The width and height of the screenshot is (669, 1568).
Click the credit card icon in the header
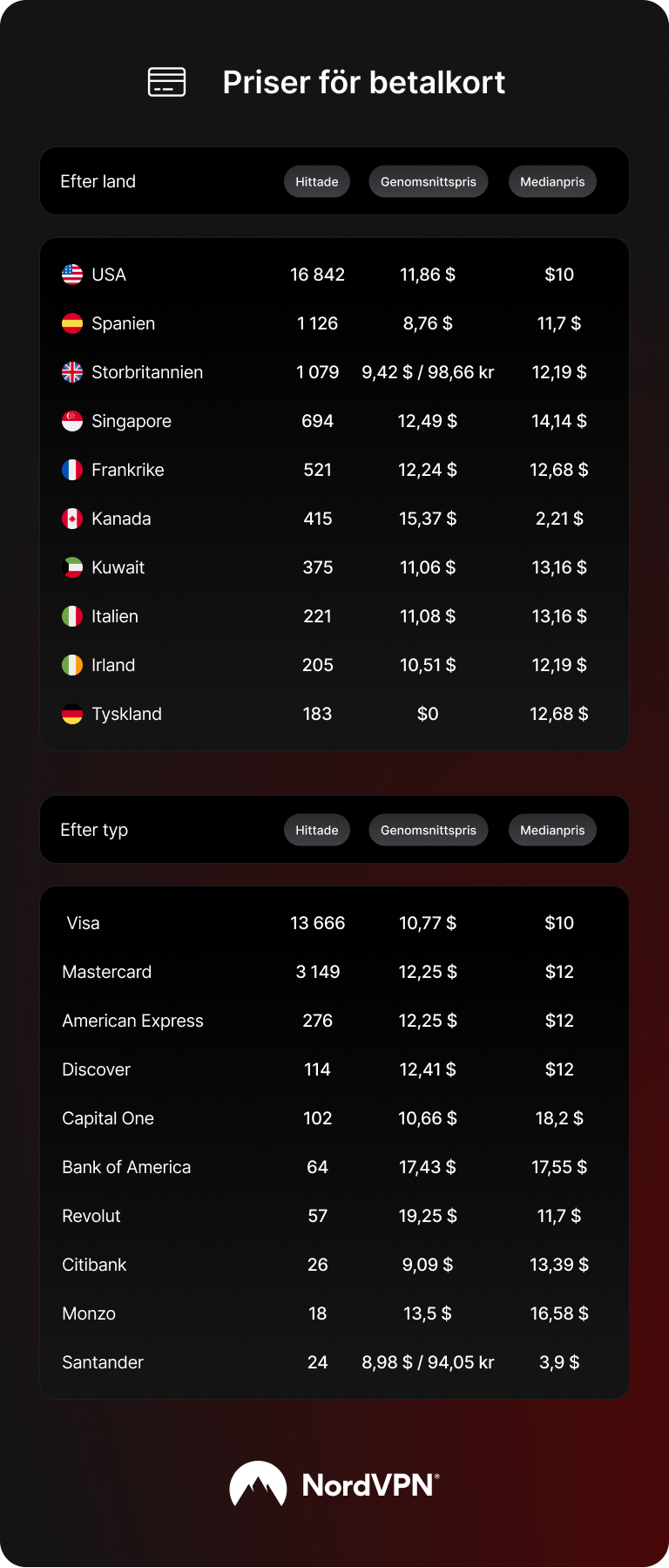[166, 82]
